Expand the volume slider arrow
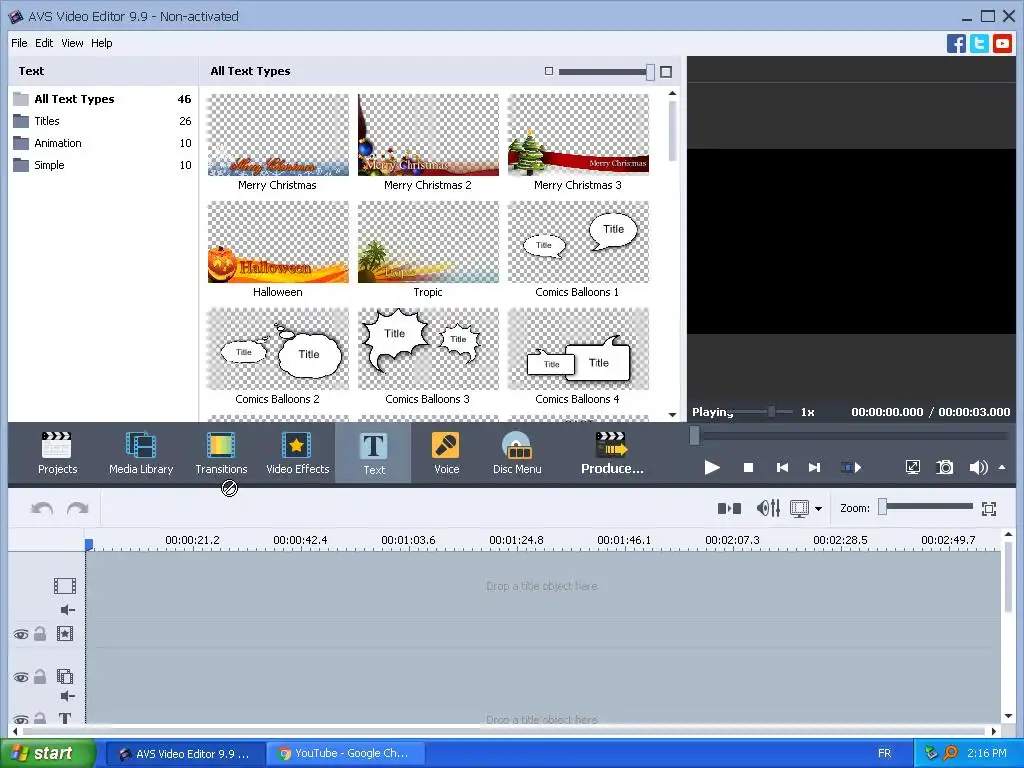Image resolution: width=1024 pixels, height=768 pixels. click(1002, 468)
